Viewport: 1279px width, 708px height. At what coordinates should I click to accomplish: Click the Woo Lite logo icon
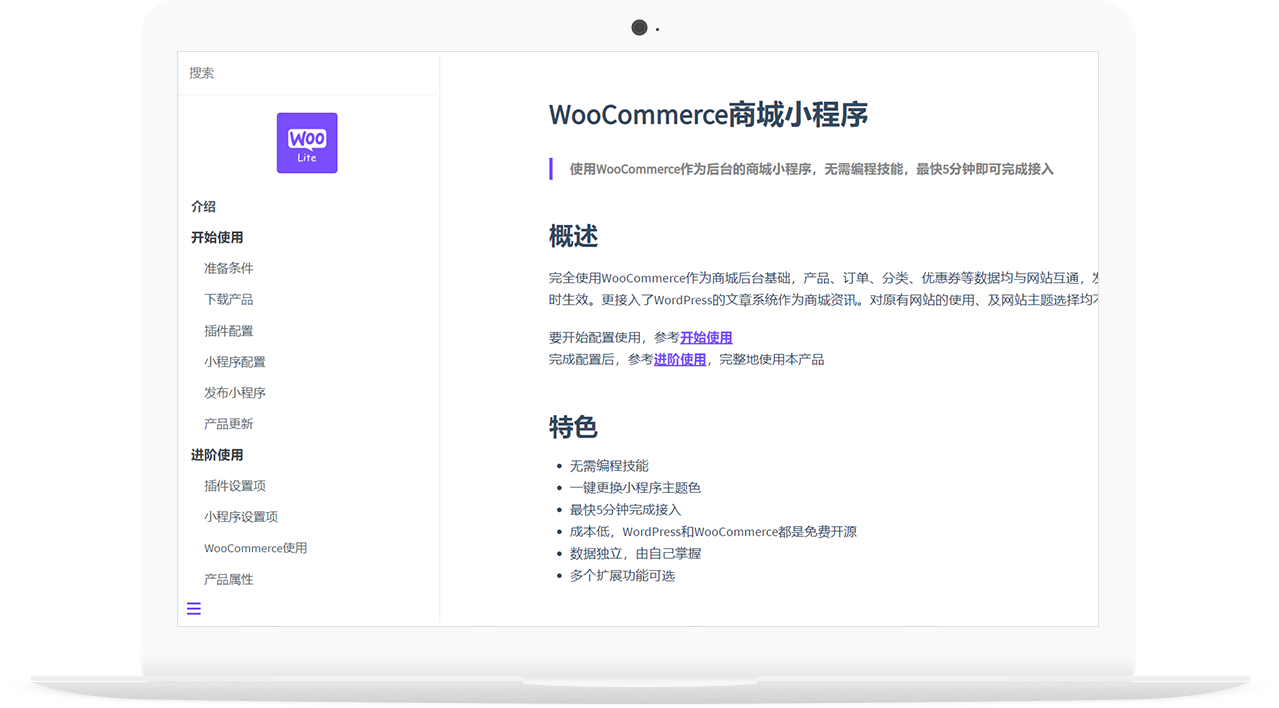306,142
